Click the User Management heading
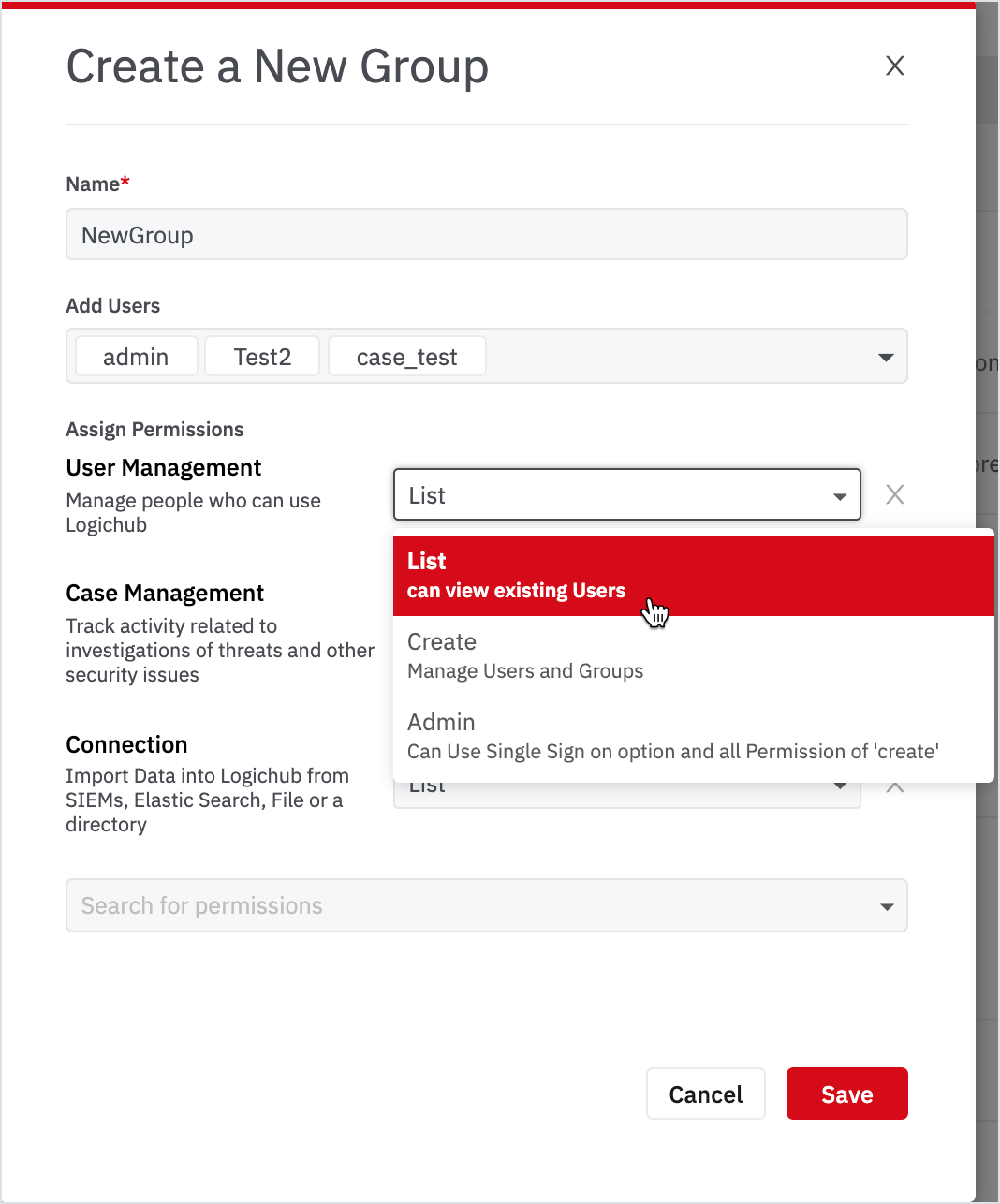Image resolution: width=1000 pixels, height=1204 pixels. [x=164, y=467]
